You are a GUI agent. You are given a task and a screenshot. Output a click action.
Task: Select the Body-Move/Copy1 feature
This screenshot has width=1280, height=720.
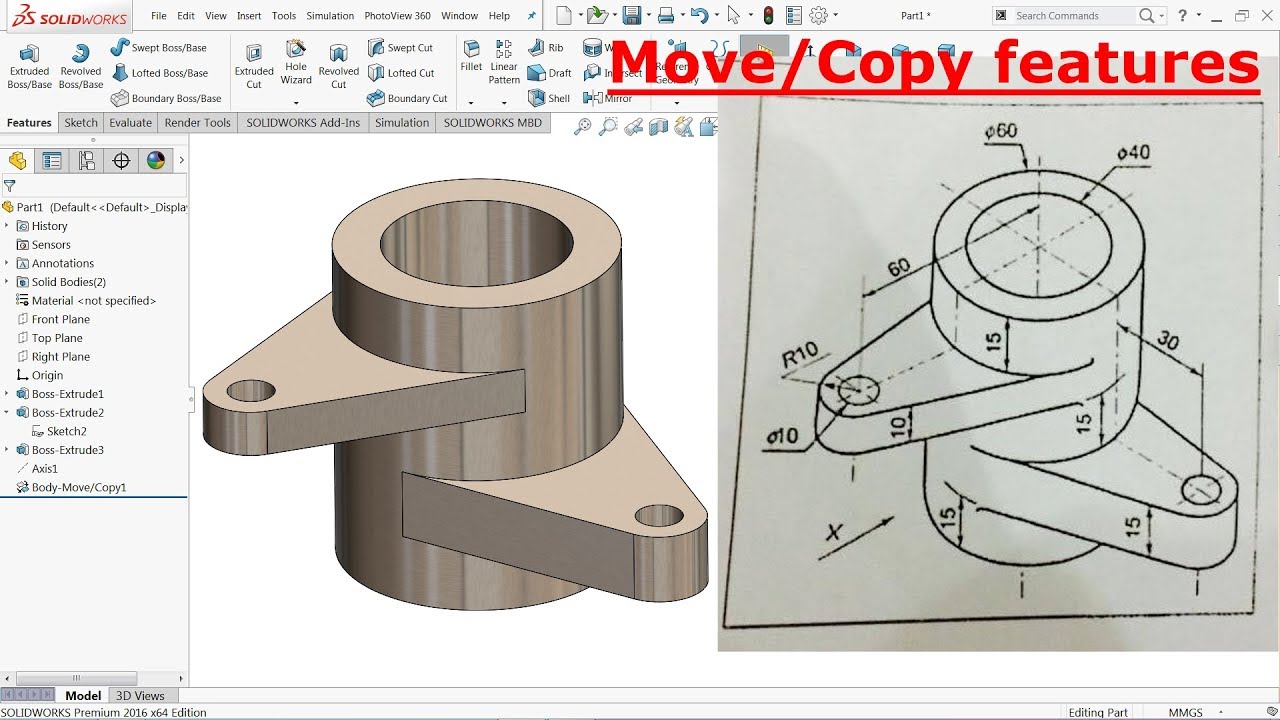pos(71,487)
